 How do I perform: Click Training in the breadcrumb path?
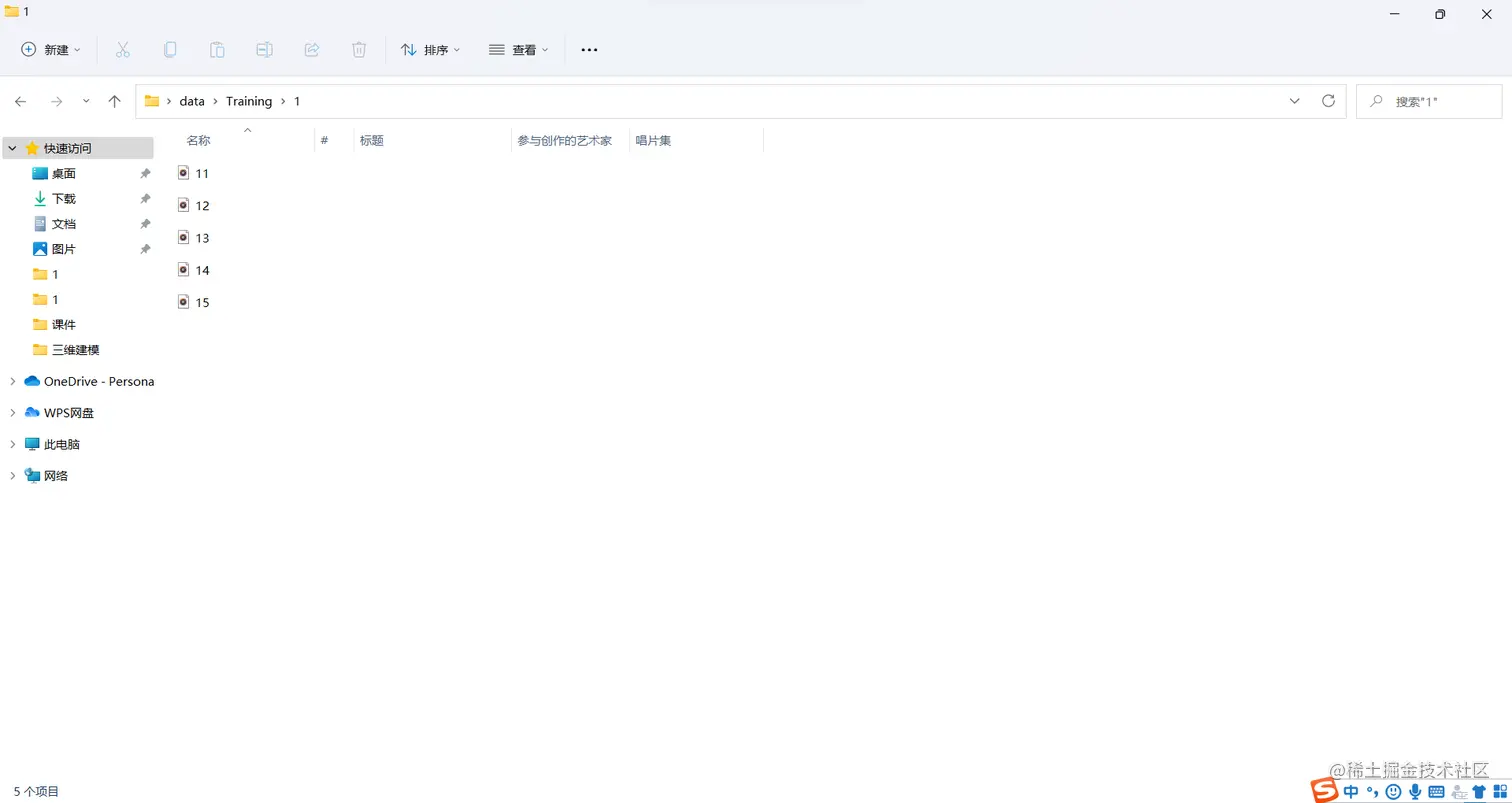(x=249, y=100)
